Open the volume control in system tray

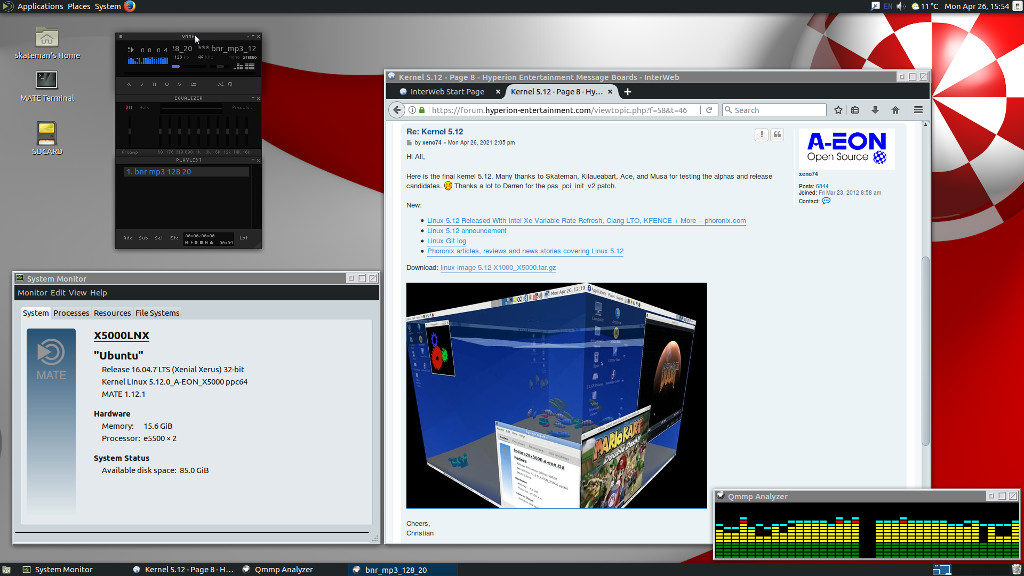point(901,6)
